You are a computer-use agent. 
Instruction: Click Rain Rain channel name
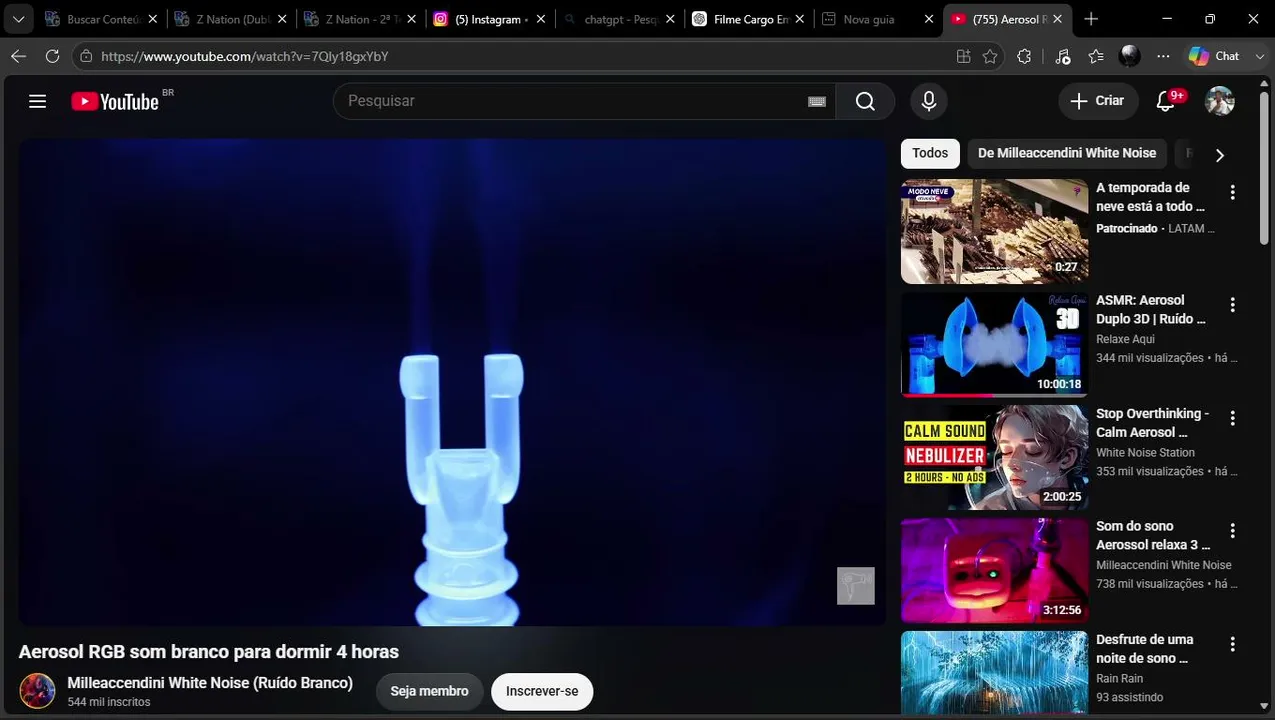(x=1119, y=678)
